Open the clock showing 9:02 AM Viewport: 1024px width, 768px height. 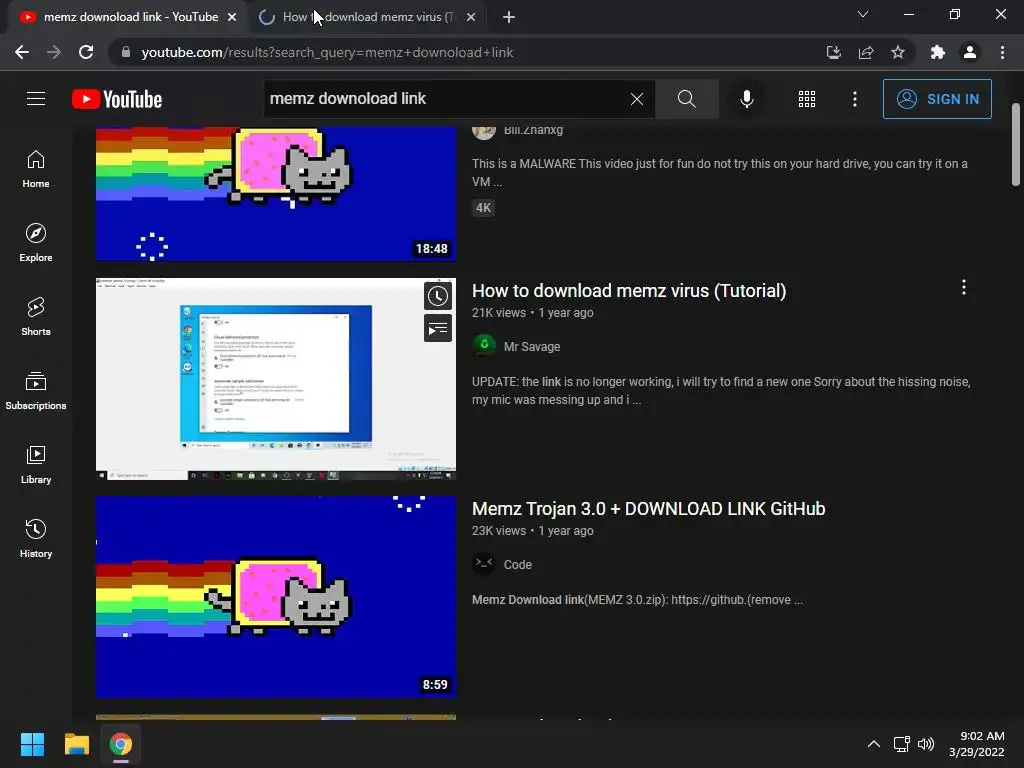(x=977, y=744)
